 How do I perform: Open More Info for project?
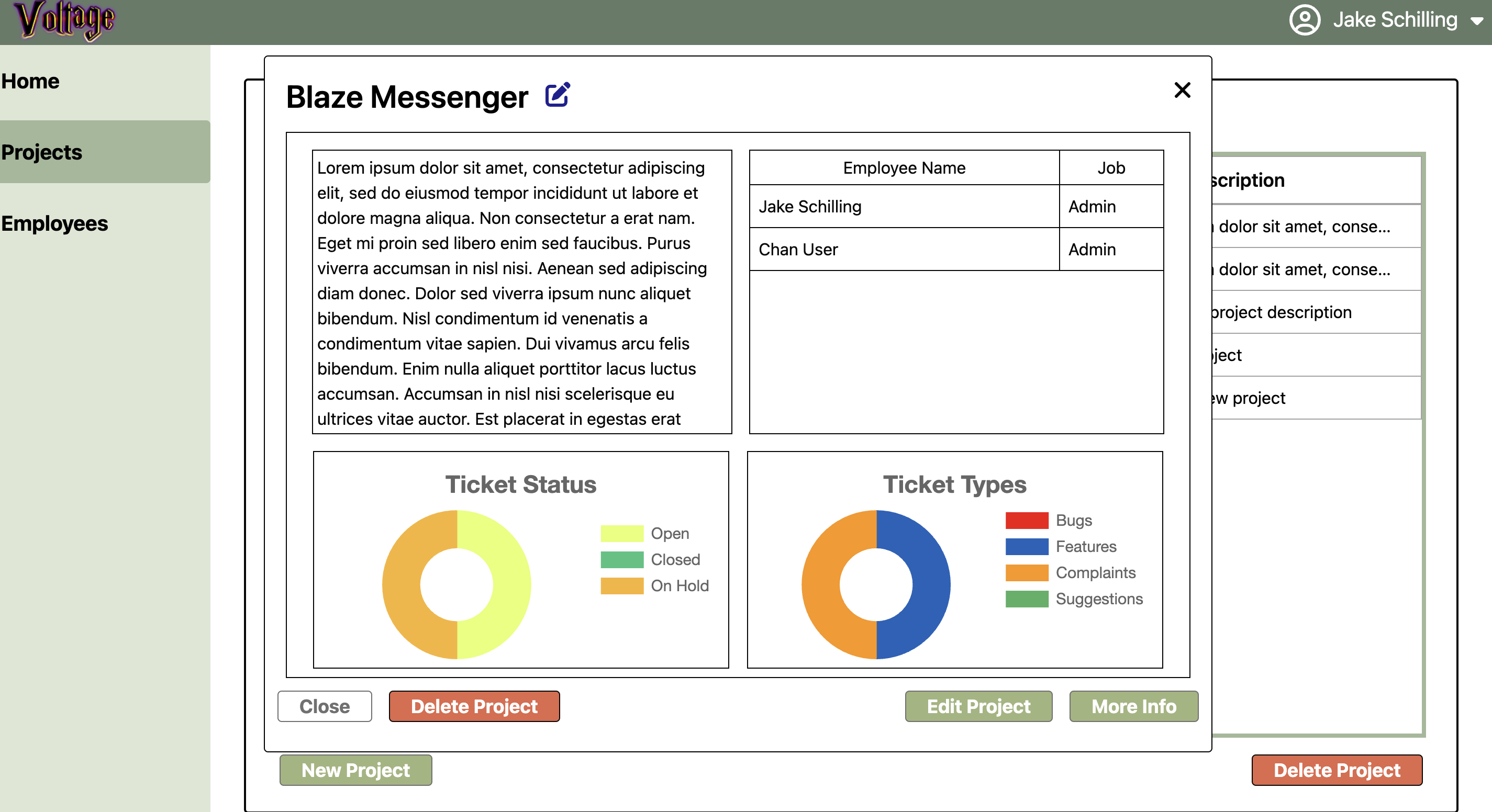point(1133,706)
